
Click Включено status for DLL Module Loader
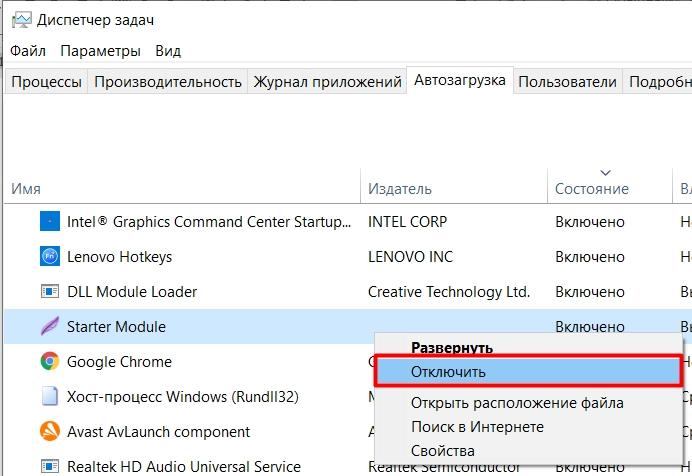590,292
